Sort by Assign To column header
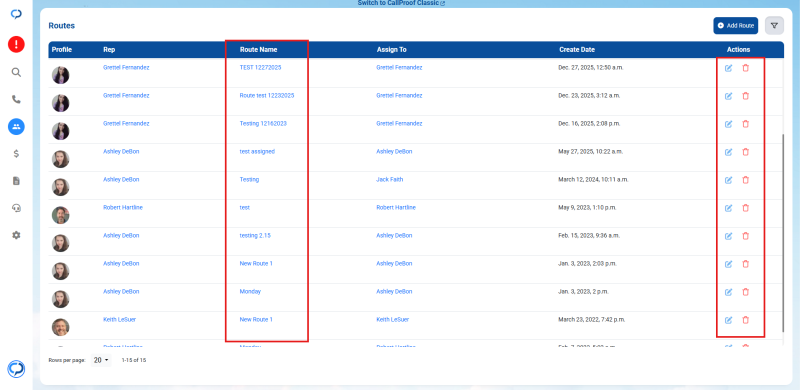The width and height of the screenshot is (800, 390). click(391, 50)
